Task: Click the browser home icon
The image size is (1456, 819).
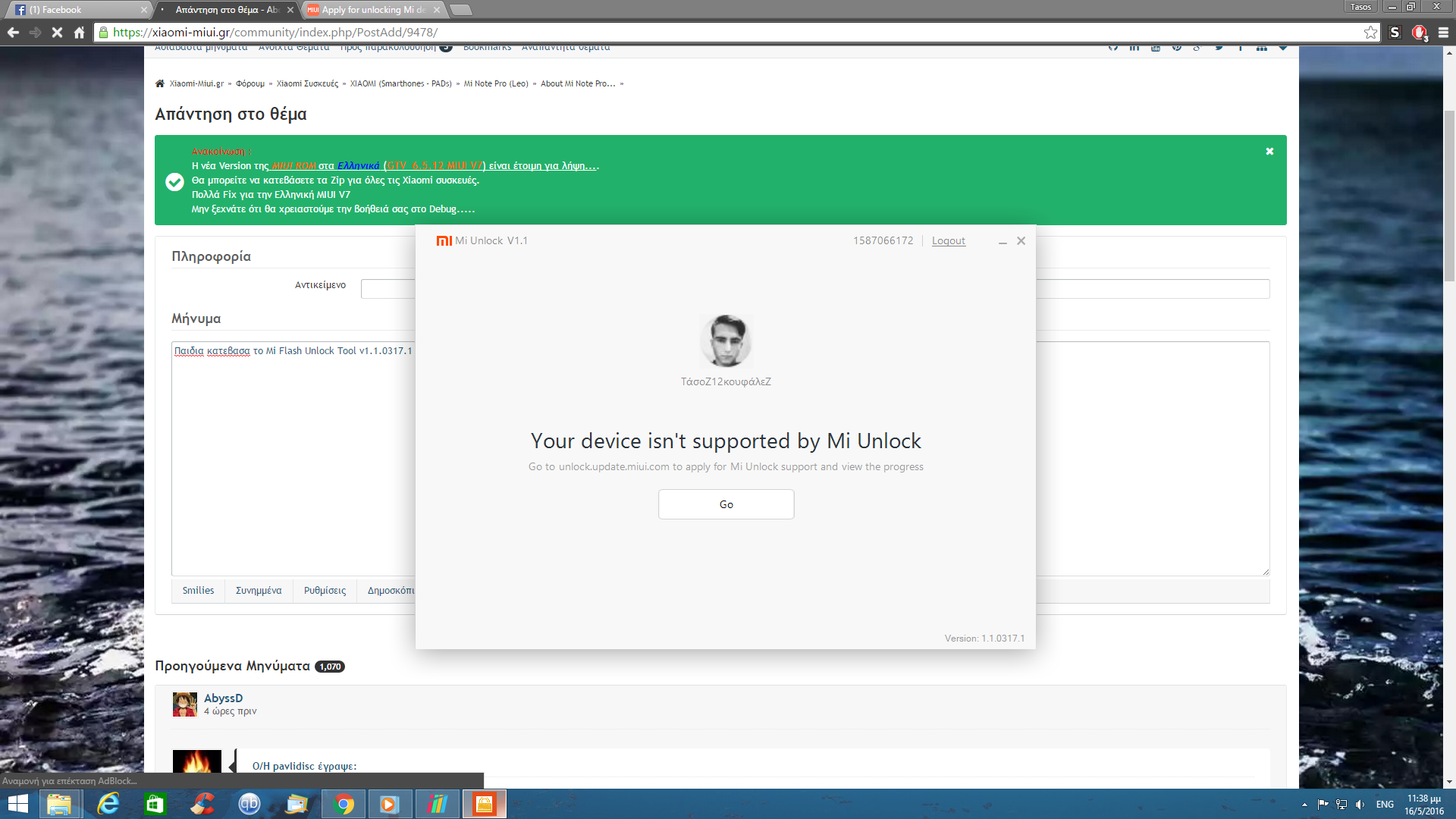Action: [x=79, y=33]
